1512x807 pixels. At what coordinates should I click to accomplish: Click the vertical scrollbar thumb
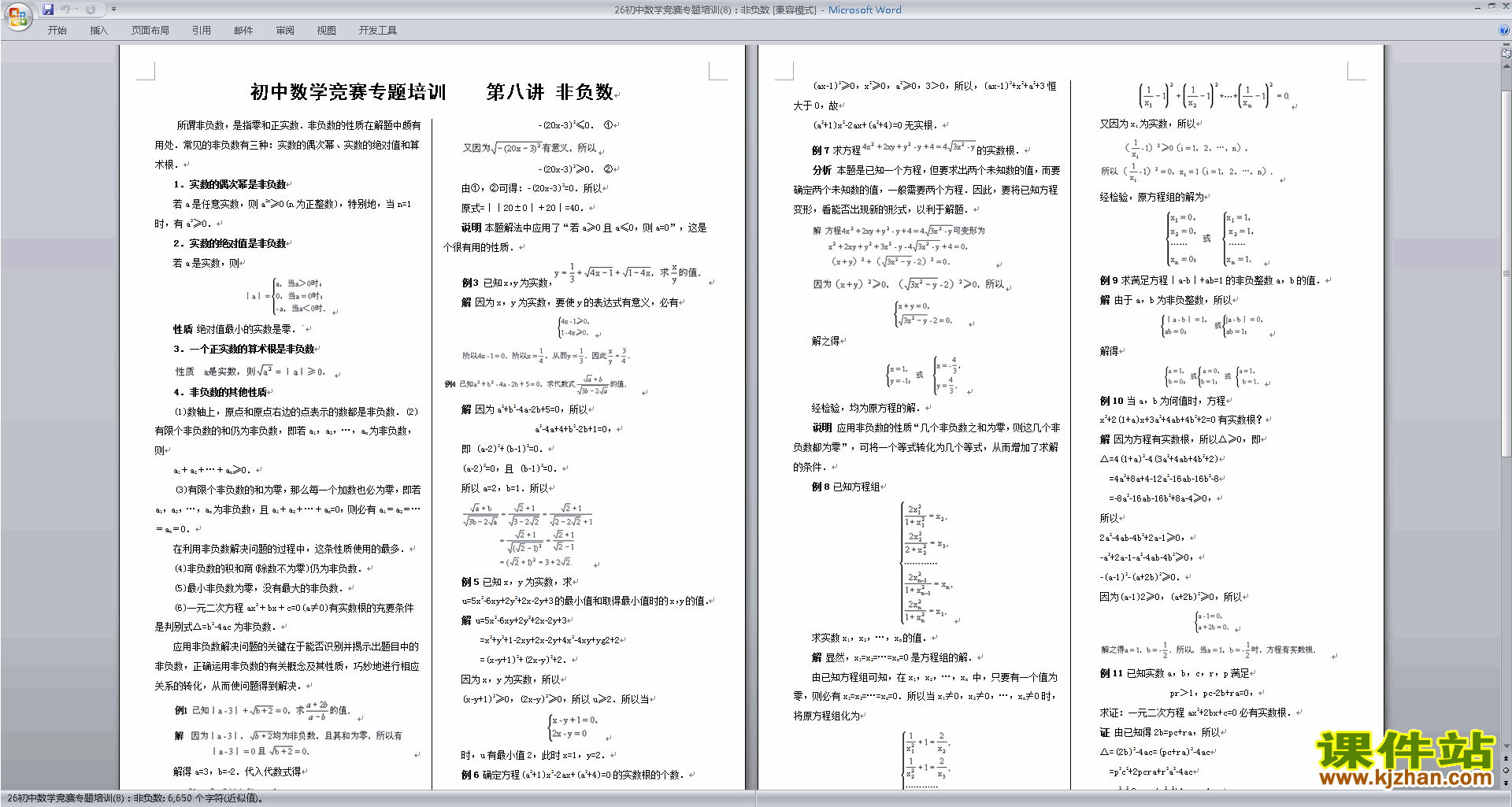pos(1506,274)
